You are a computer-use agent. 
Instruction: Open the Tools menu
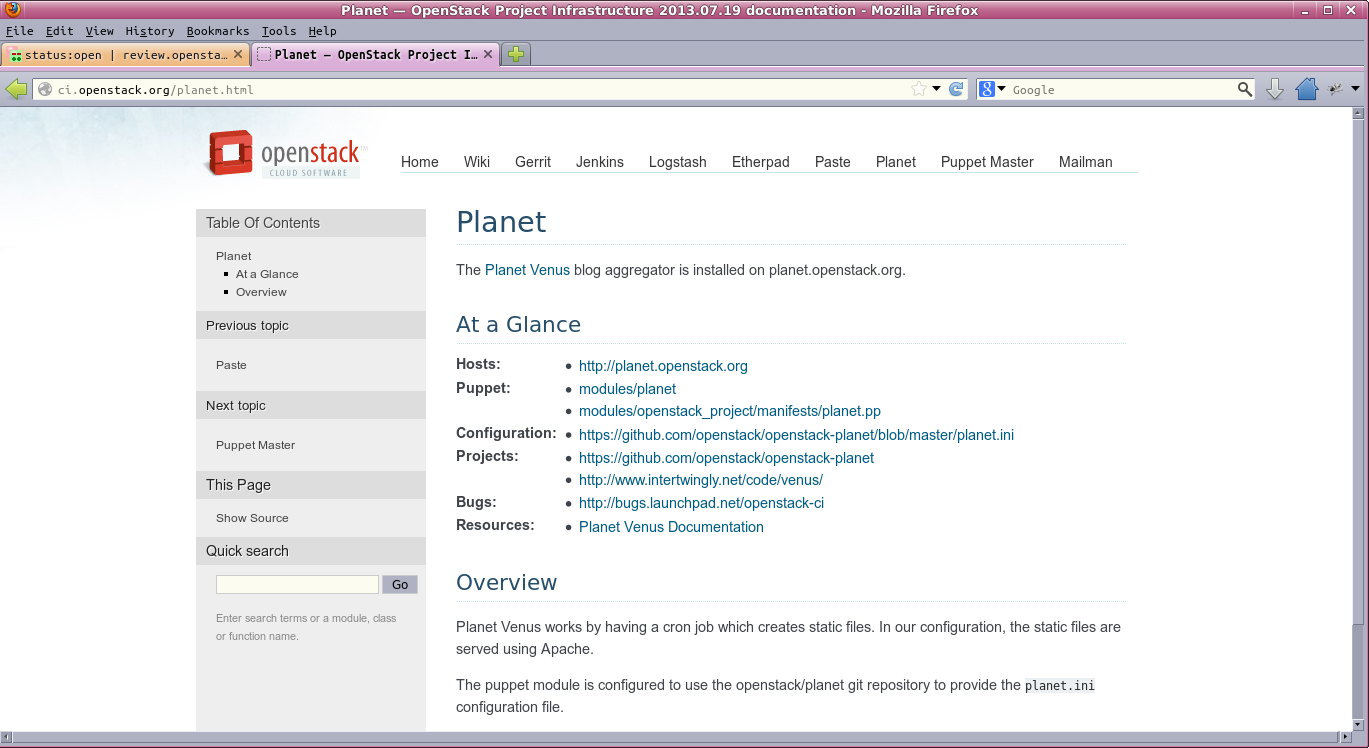278,31
